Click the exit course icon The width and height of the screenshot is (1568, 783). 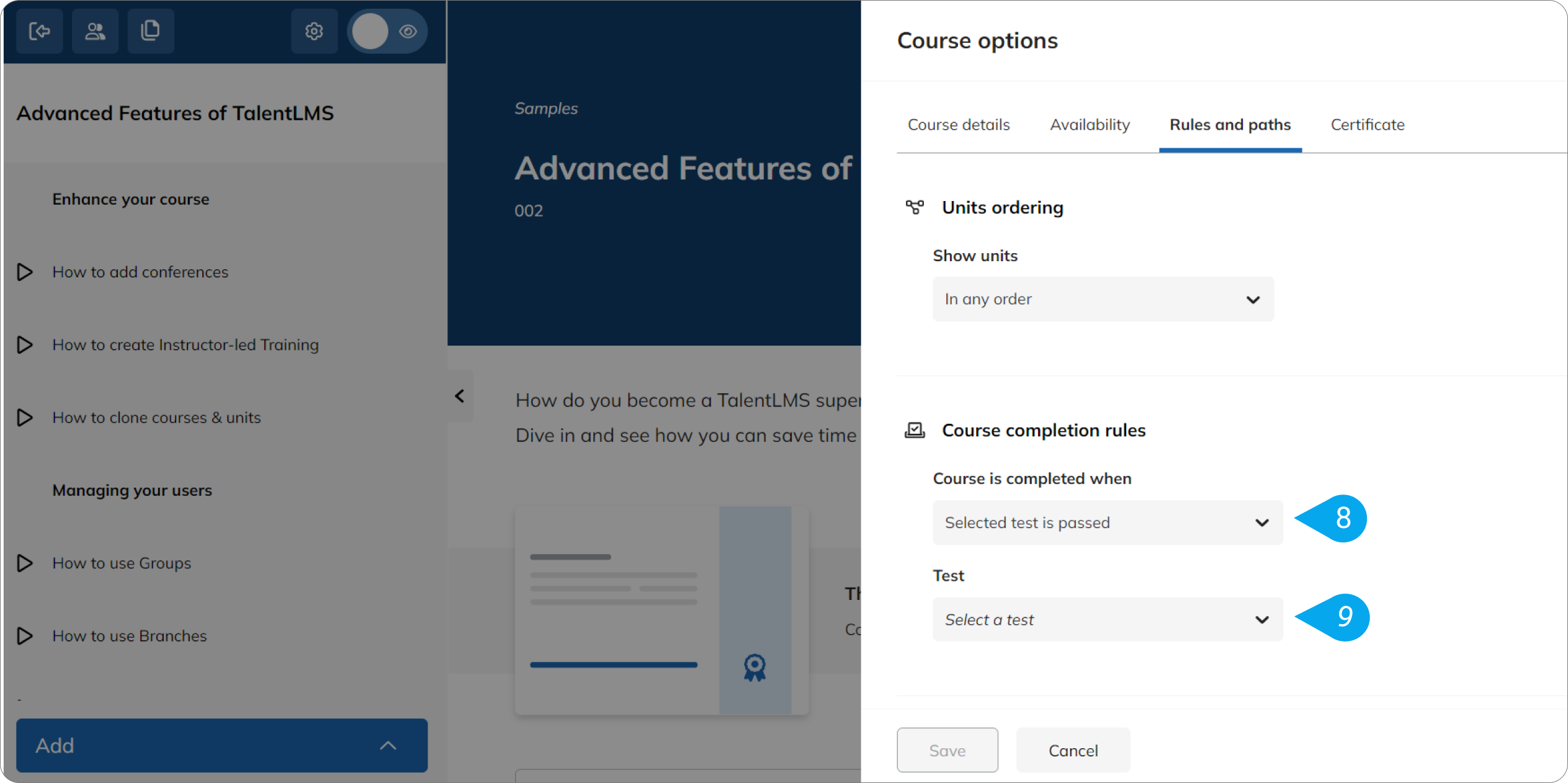(x=39, y=31)
